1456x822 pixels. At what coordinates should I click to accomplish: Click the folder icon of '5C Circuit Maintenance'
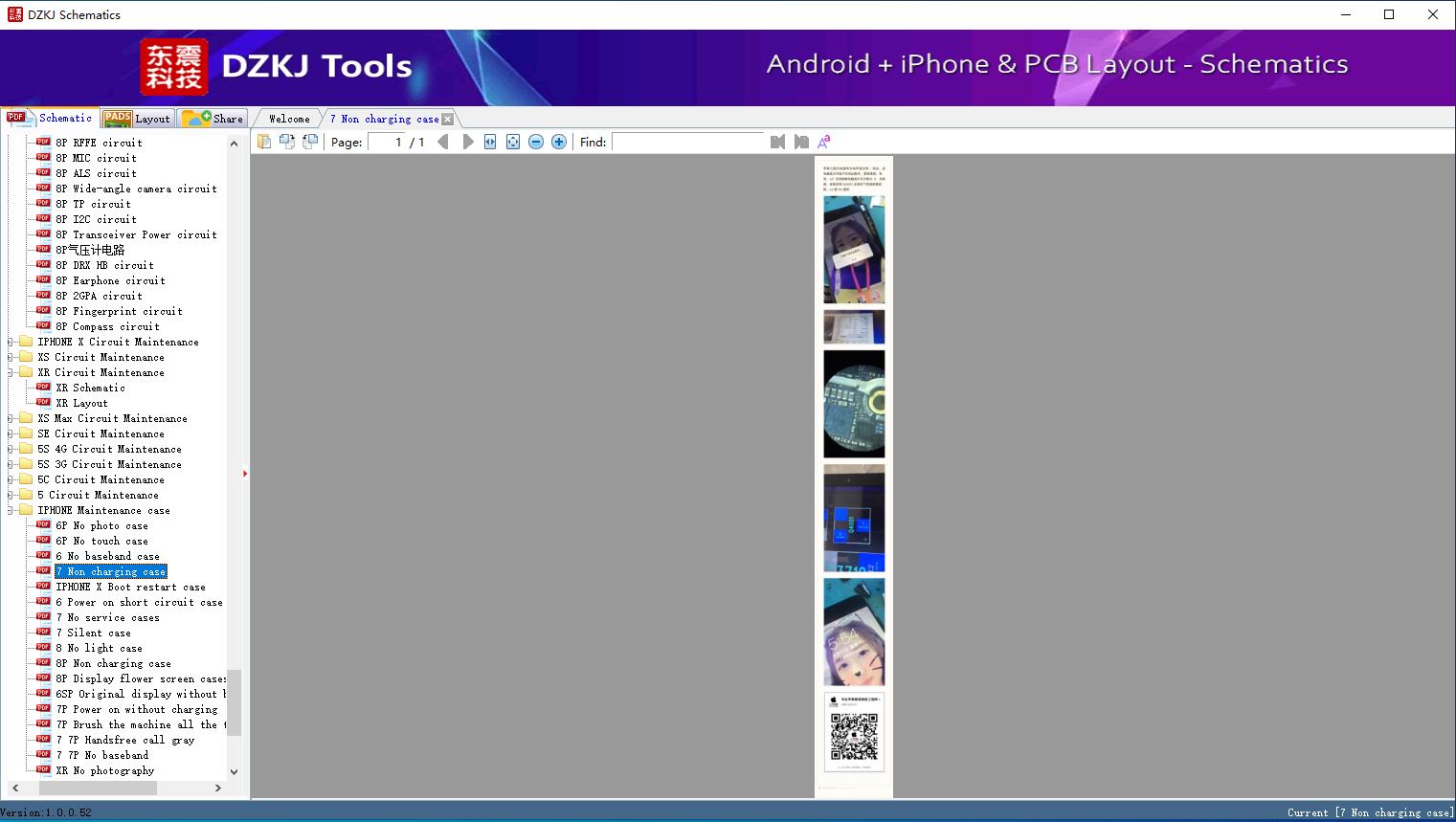pyautogui.click(x=26, y=478)
